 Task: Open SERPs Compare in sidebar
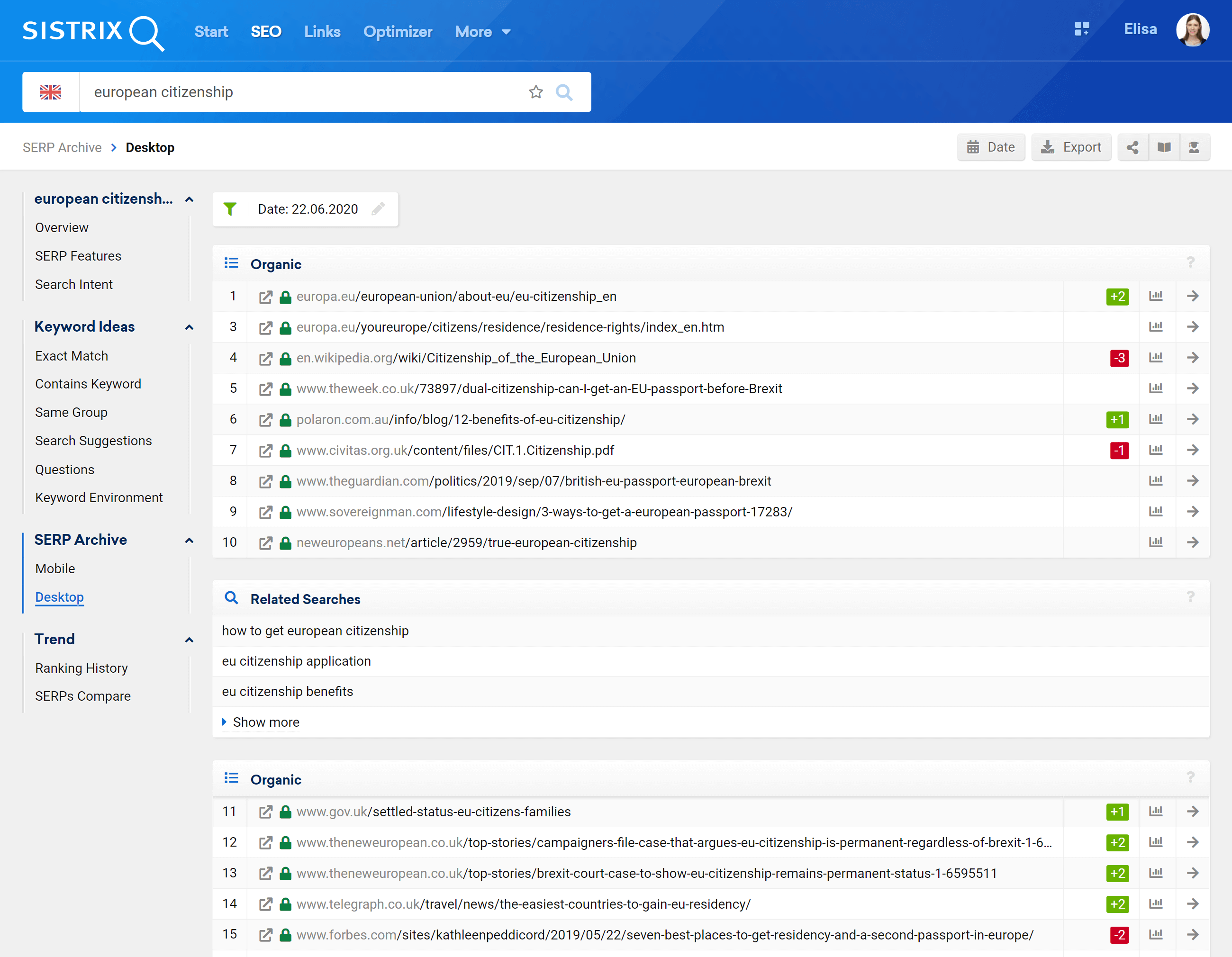coord(82,697)
